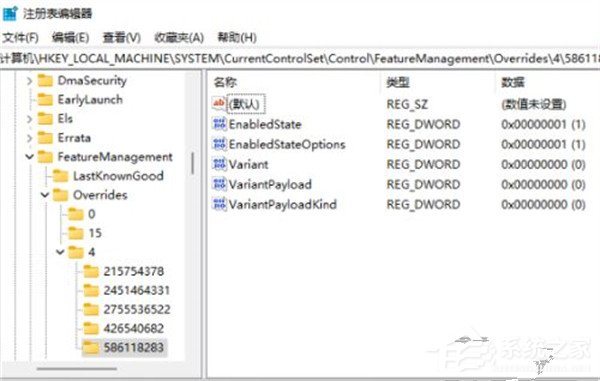Screen dimensions: 600x381
Task: Collapse the FeatureManagement key
Action: click(x=29, y=157)
